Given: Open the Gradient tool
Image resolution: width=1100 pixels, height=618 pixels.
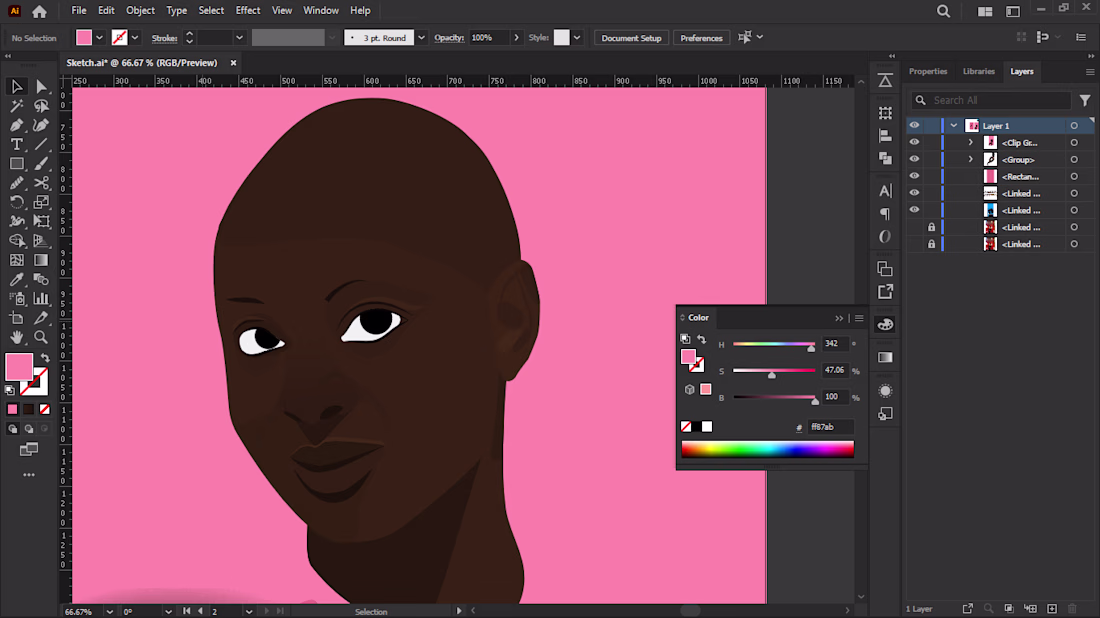Looking at the screenshot, I should (41, 260).
